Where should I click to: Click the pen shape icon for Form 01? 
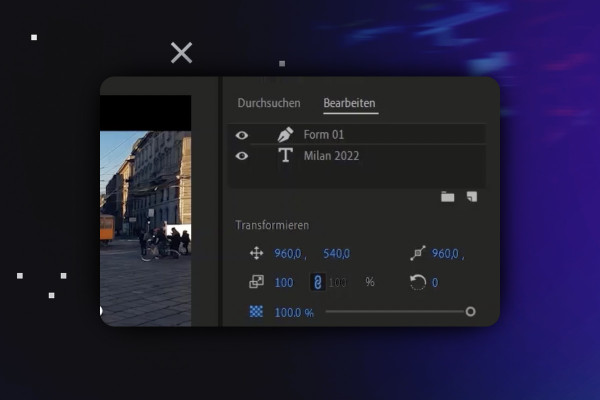(285, 135)
